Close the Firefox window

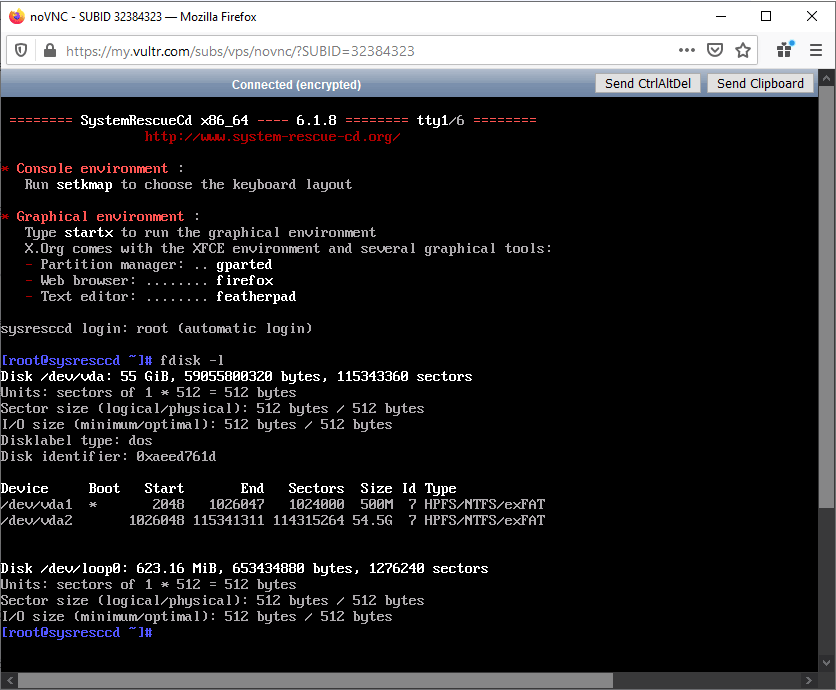(x=811, y=17)
